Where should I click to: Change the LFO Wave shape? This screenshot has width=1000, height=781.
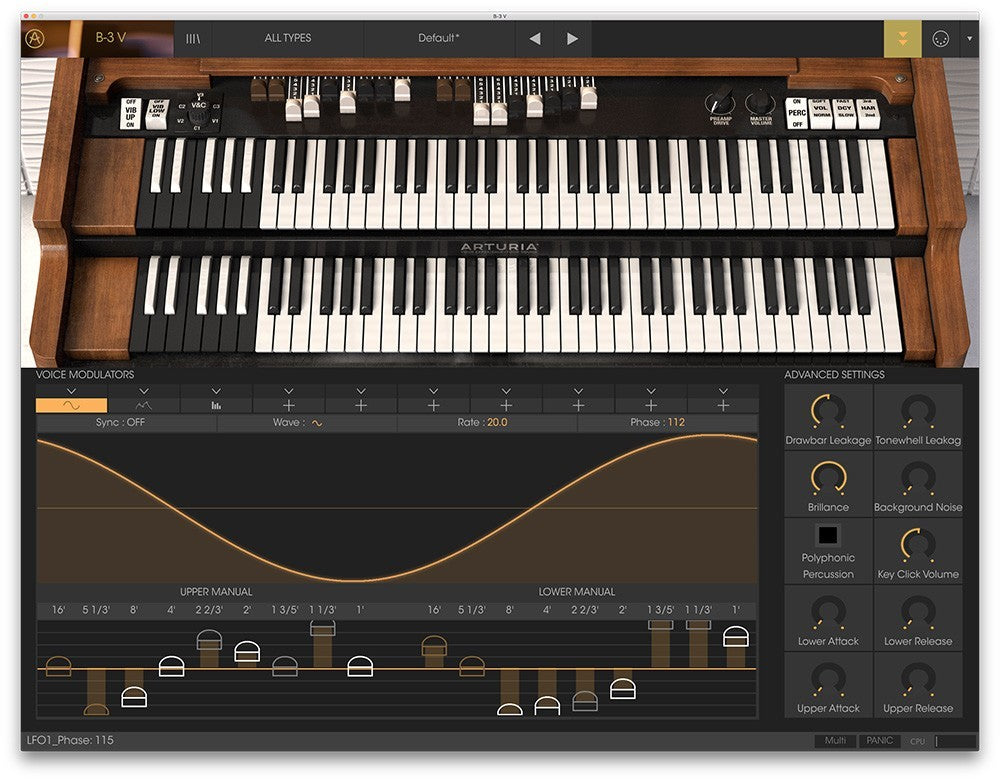[x=307, y=422]
